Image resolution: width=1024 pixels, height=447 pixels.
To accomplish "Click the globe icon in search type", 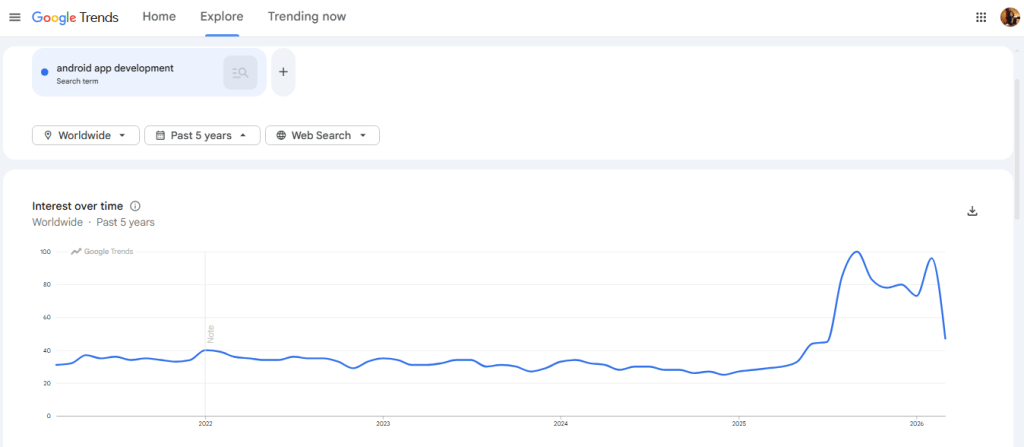I will [x=281, y=135].
